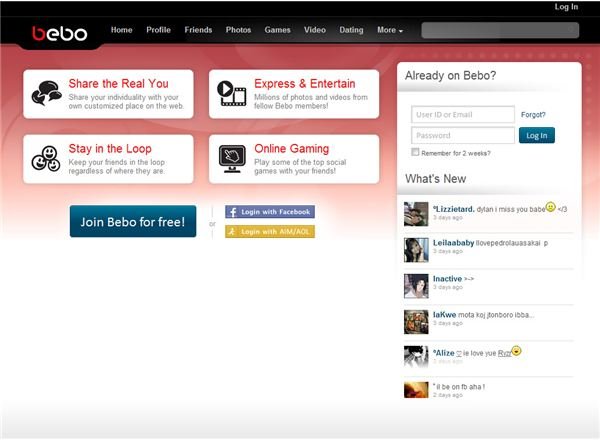Focus the User ID or Email field
This screenshot has height=440, width=600.
[x=463, y=114]
